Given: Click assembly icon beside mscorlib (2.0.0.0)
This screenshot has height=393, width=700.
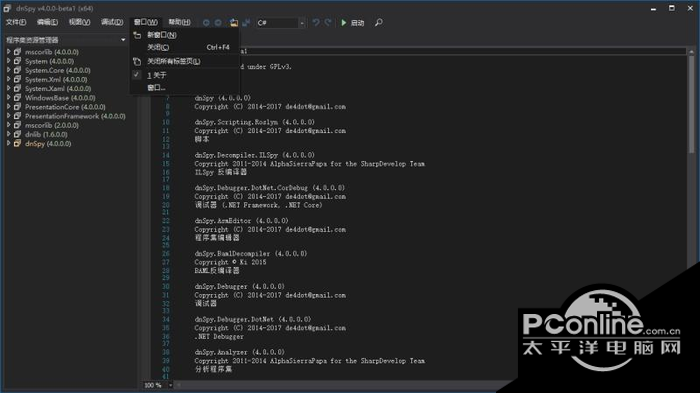Looking at the screenshot, I should point(17,125).
